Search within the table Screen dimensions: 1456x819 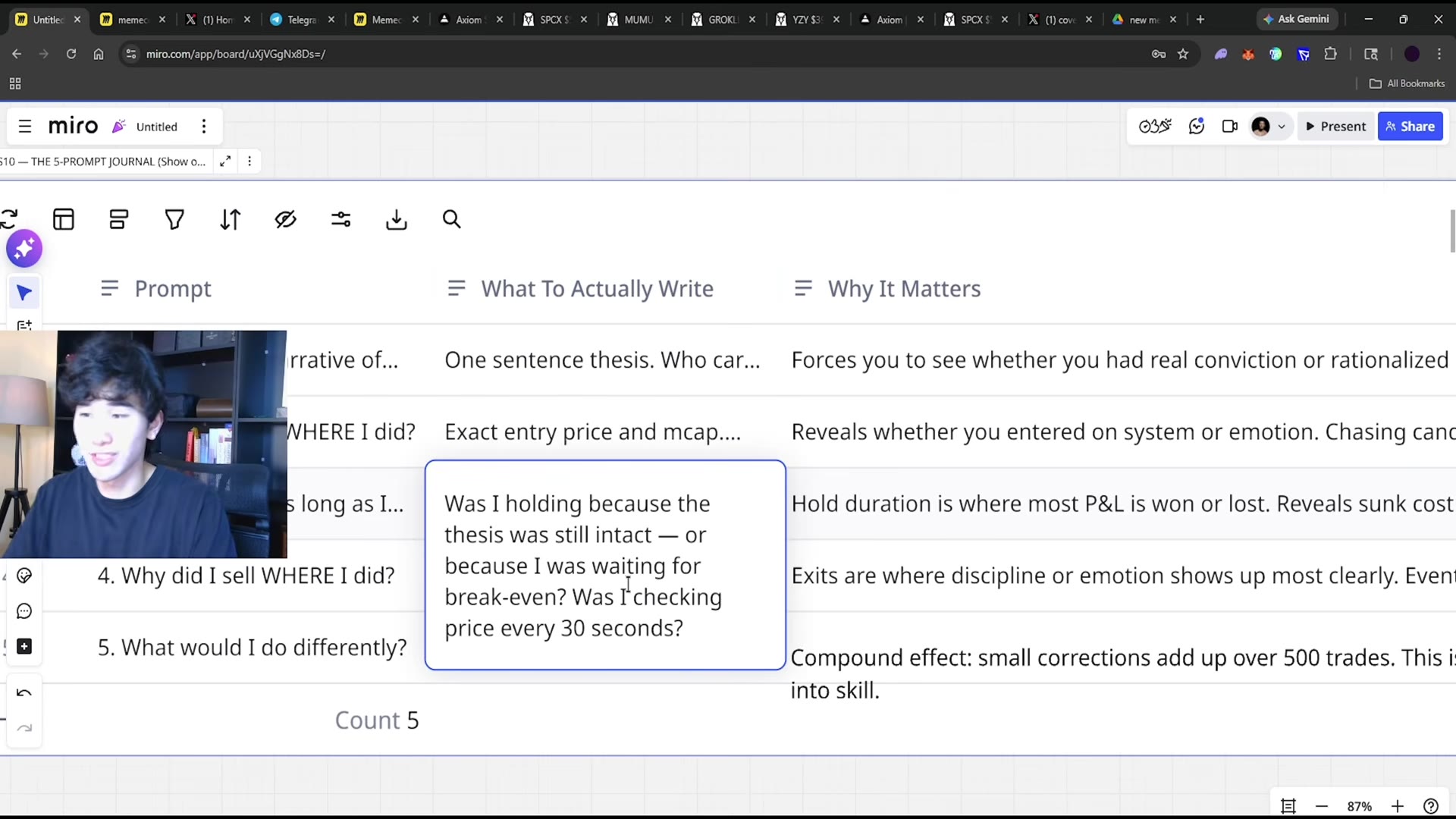click(452, 220)
